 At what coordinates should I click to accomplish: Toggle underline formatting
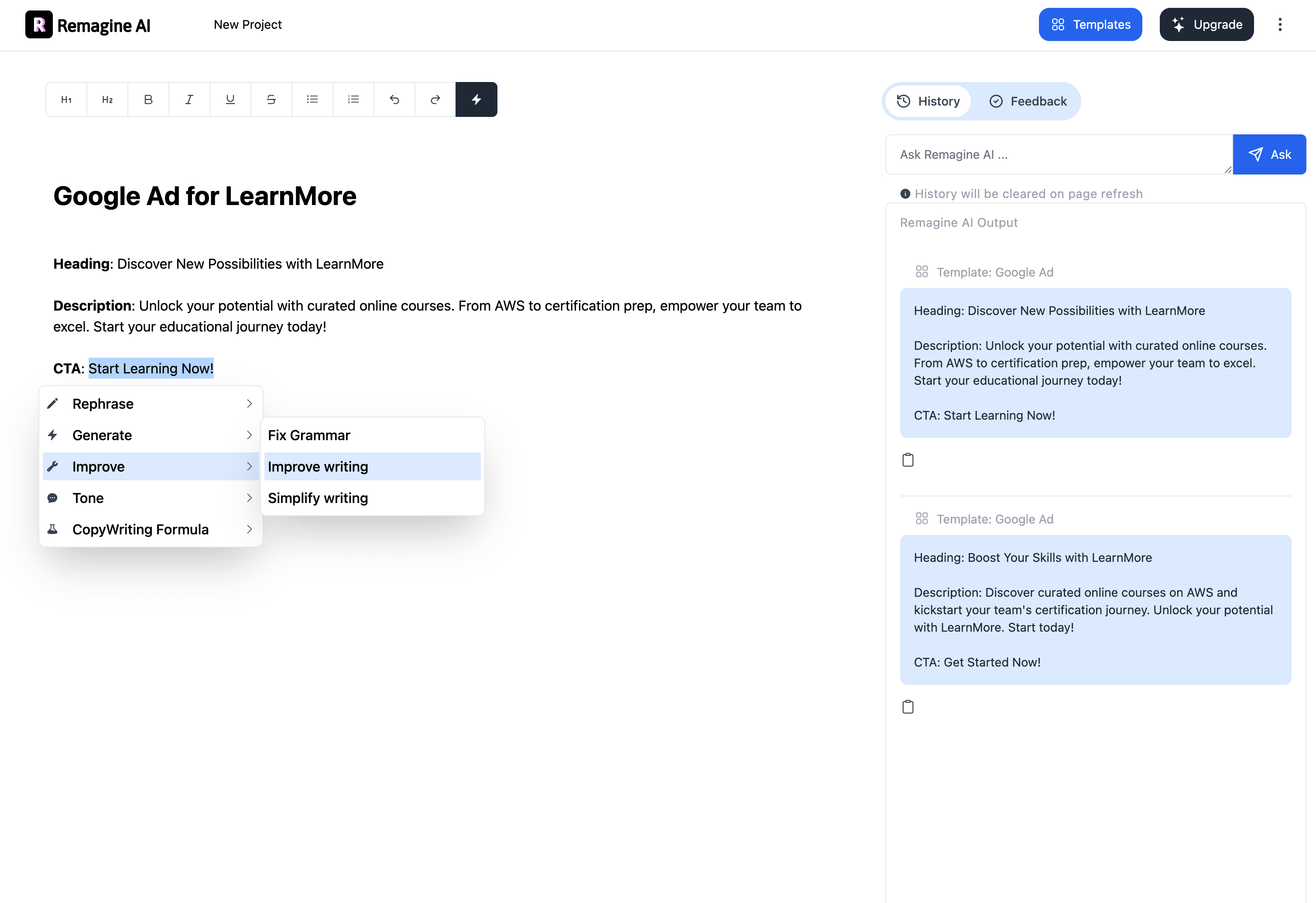[x=230, y=99]
